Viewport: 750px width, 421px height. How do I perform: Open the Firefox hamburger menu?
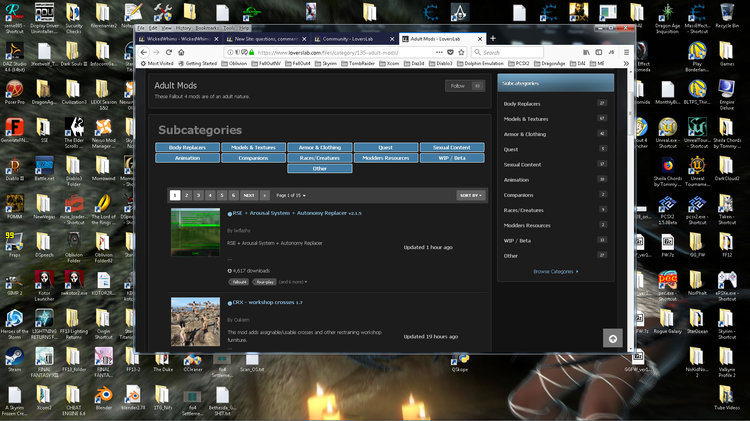626,52
